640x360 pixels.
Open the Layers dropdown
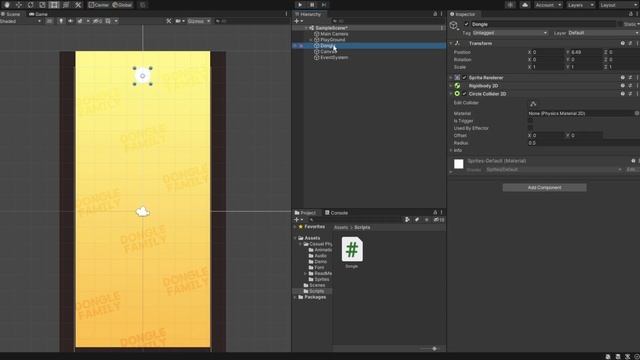(580, 5)
